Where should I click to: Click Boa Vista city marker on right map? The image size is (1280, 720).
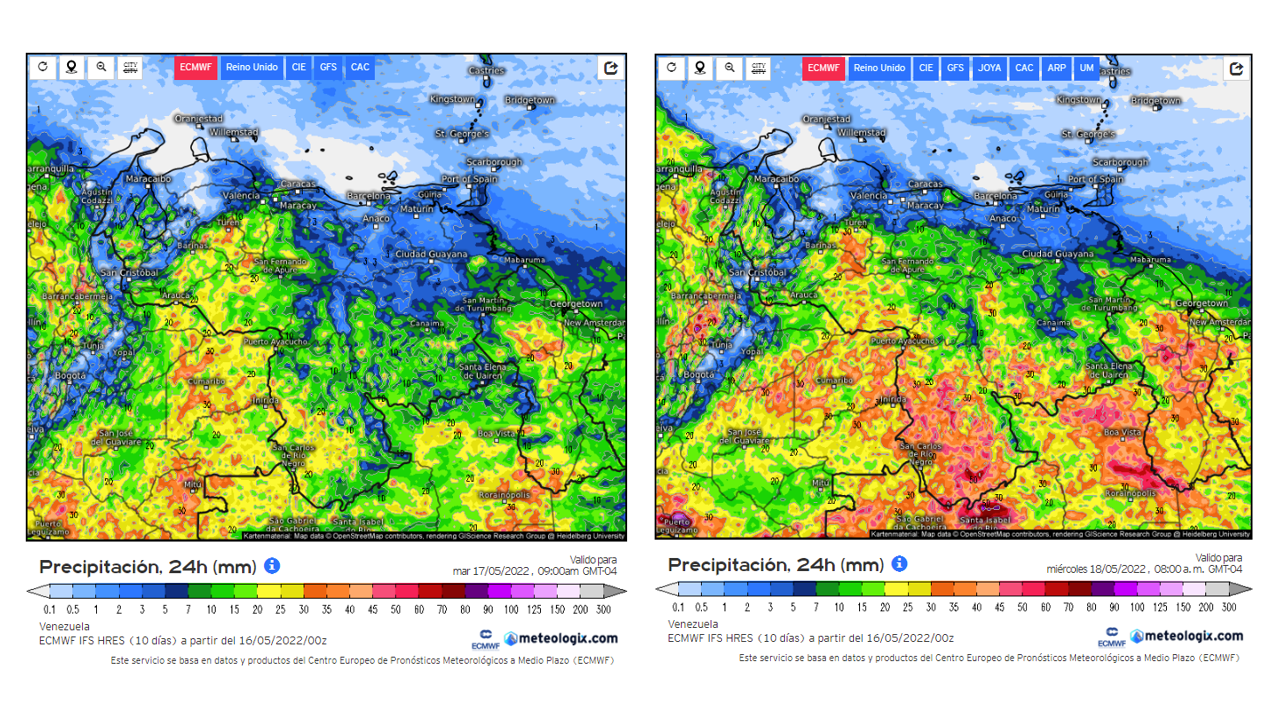point(1122,438)
